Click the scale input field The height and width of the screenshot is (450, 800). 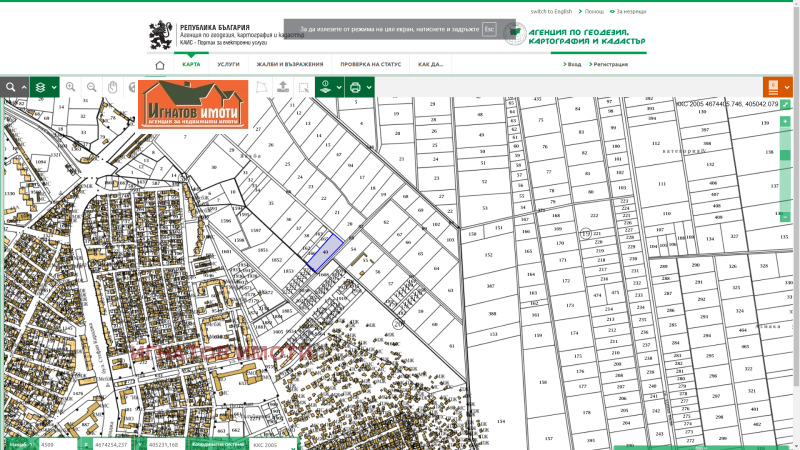pyautogui.click(x=57, y=443)
